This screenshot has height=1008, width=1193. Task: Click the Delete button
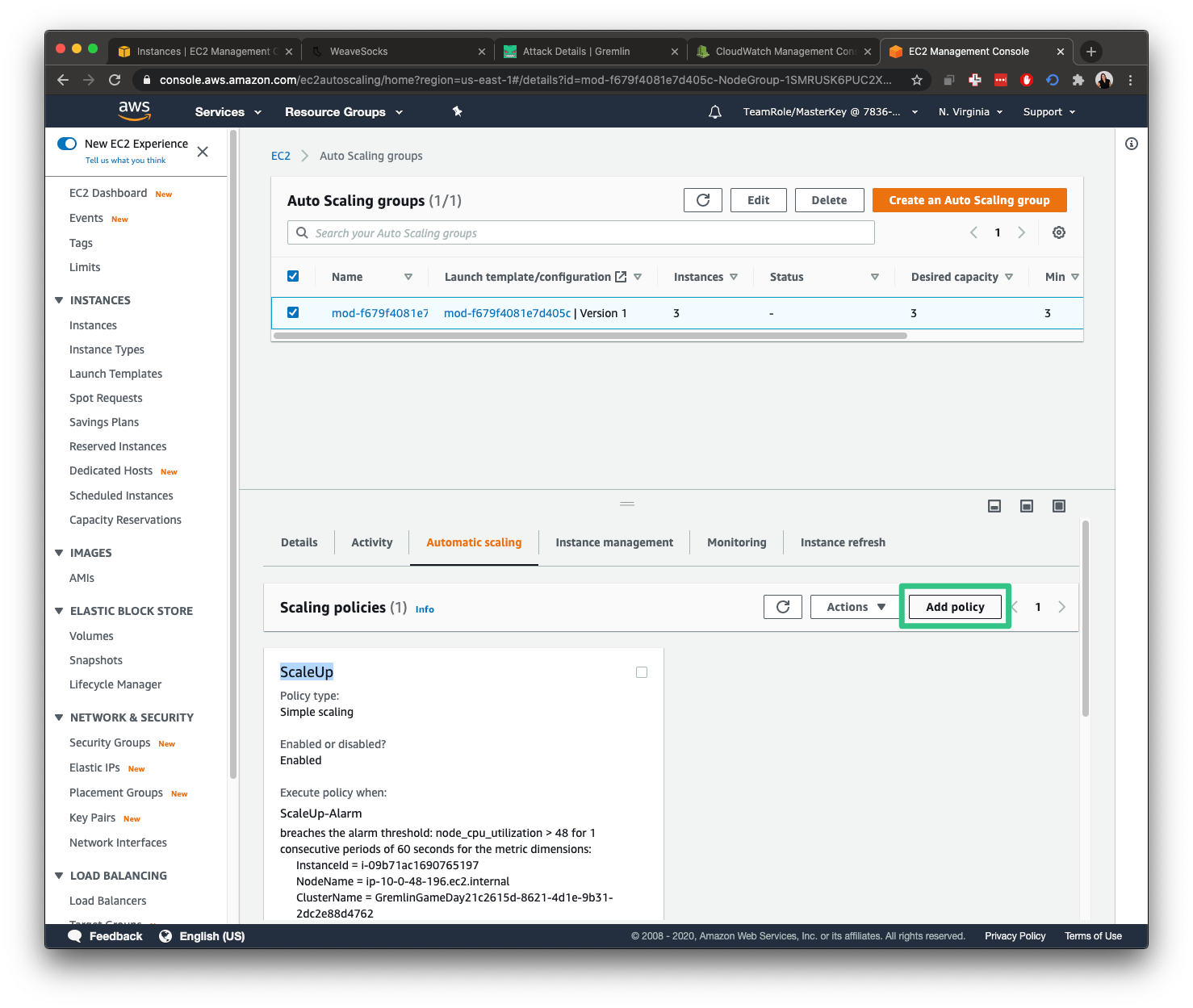click(830, 200)
